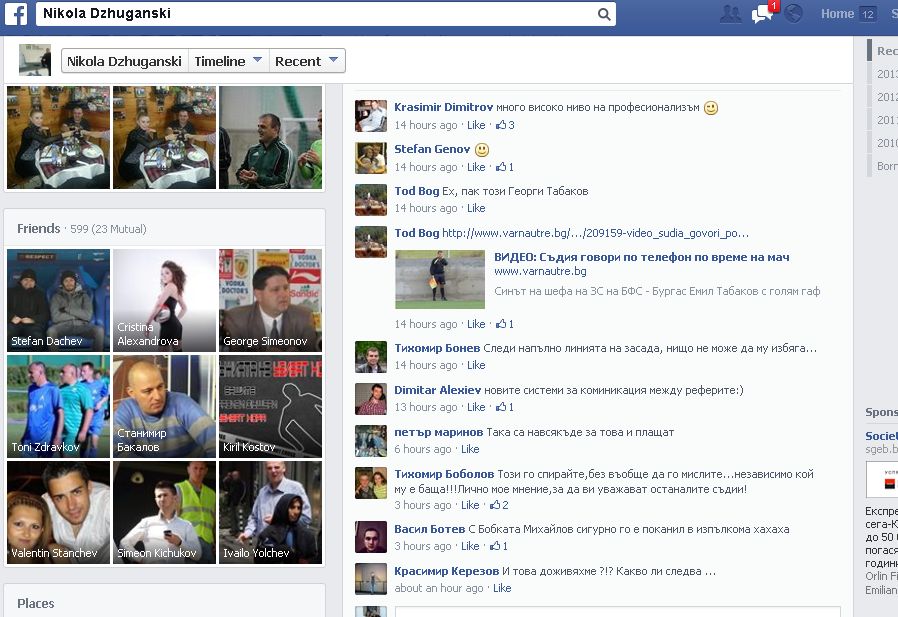This screenshot has height=617, width=898.
Task: Click Nikola Dzhuganski's small profile picture
Action: [35, 60]
